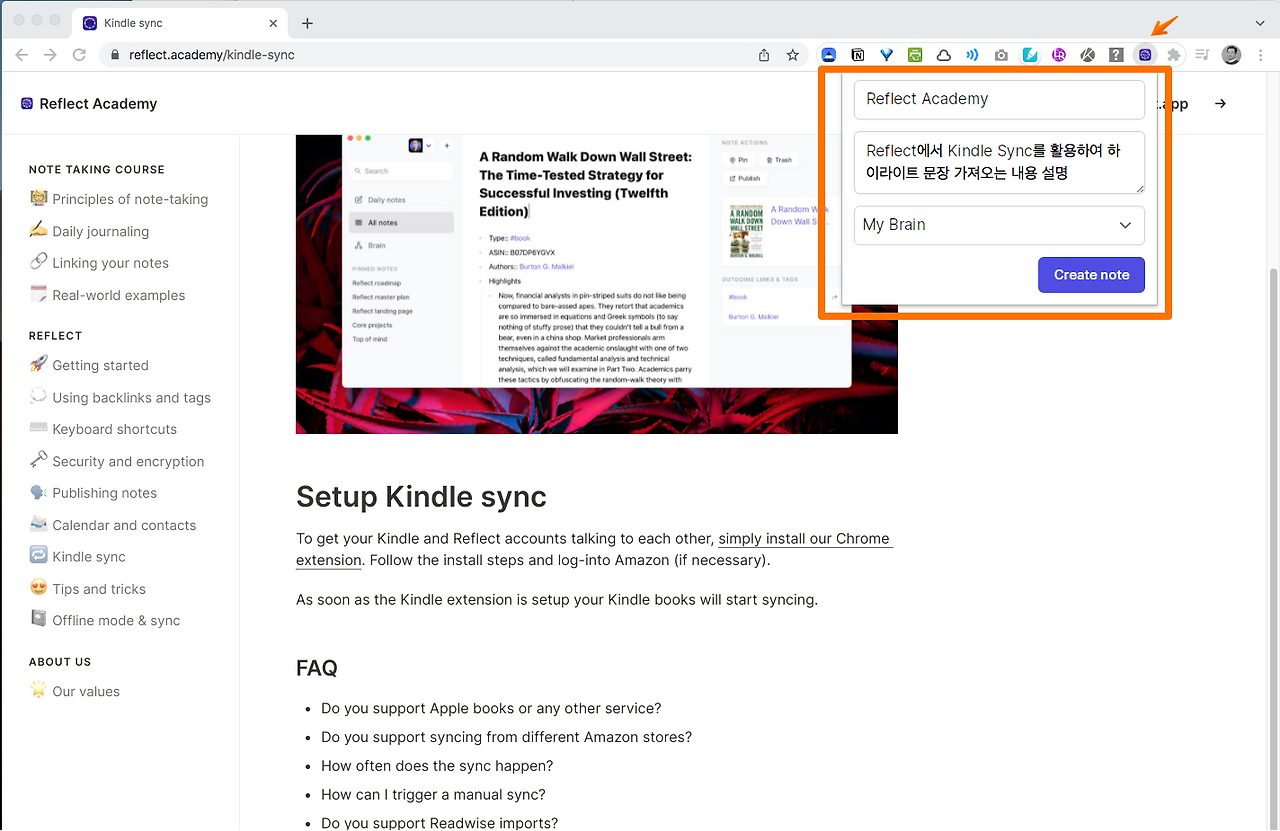Open the teal pen extension
The image size is (1280, 831).
coord(1030,55)
